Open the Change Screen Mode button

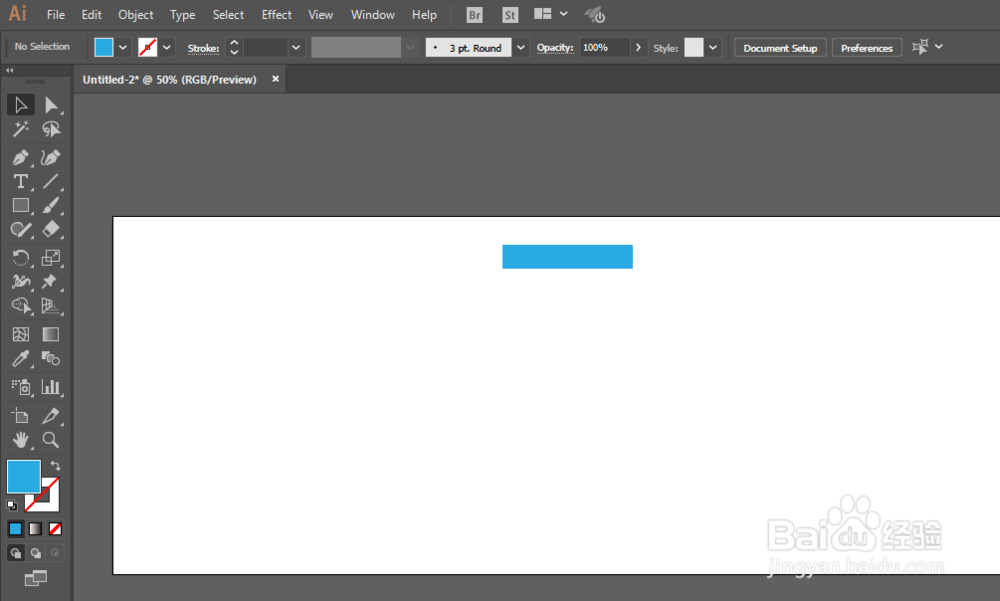click(x=36, y=579)
